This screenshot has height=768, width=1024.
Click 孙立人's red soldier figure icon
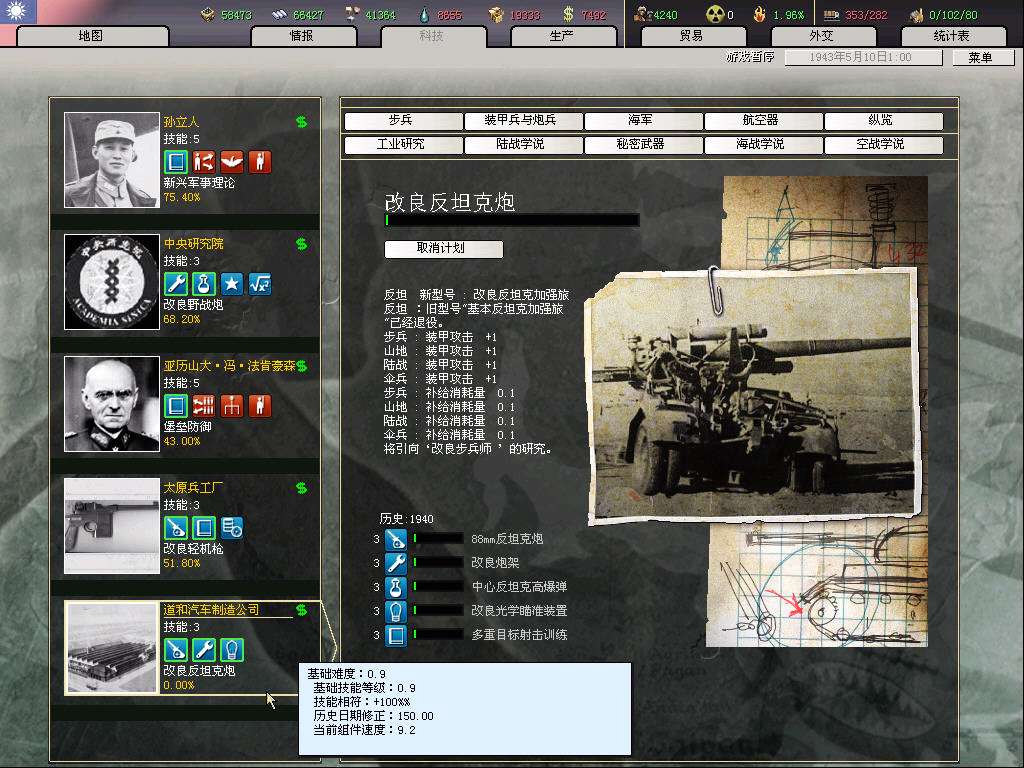tap(260, 162)
